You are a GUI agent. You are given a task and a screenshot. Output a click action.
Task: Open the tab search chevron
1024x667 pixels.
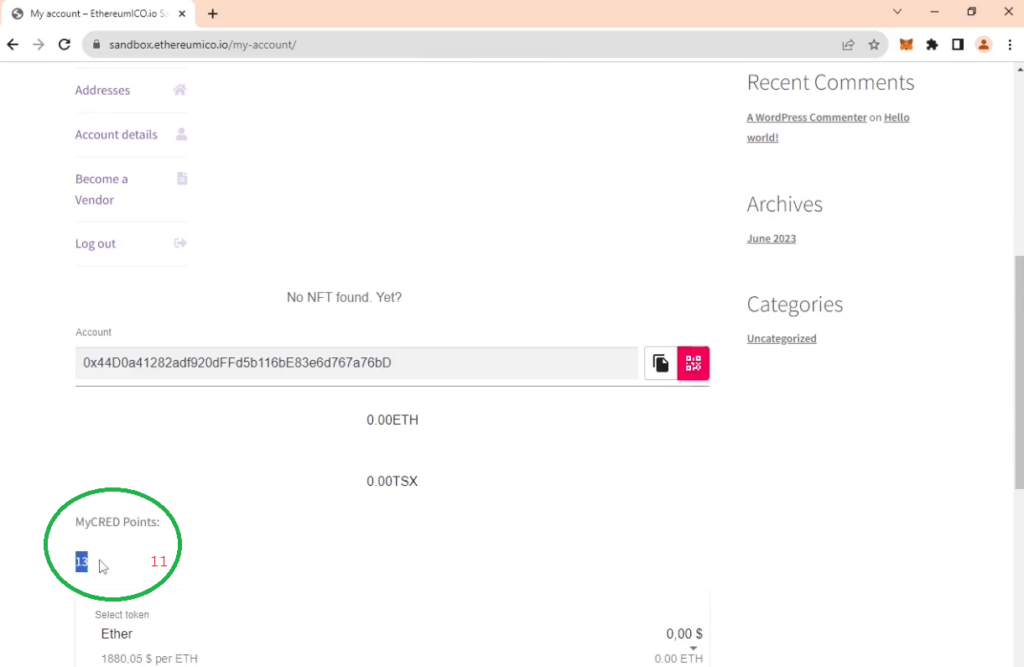(897, 12)
